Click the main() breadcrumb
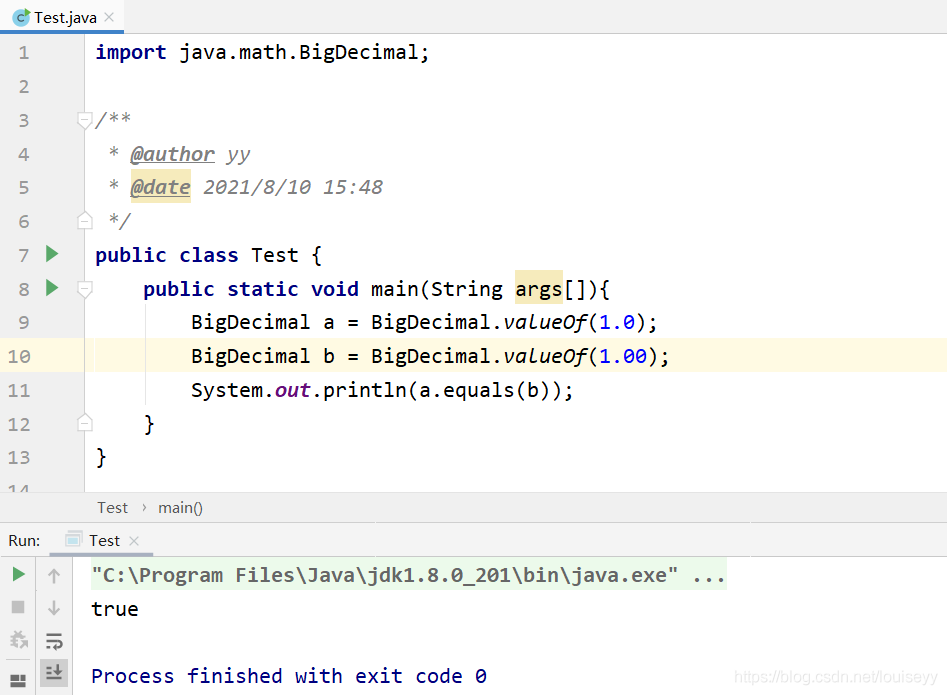Viewport: 947px width, 695px height. click(x=180, y=508)
